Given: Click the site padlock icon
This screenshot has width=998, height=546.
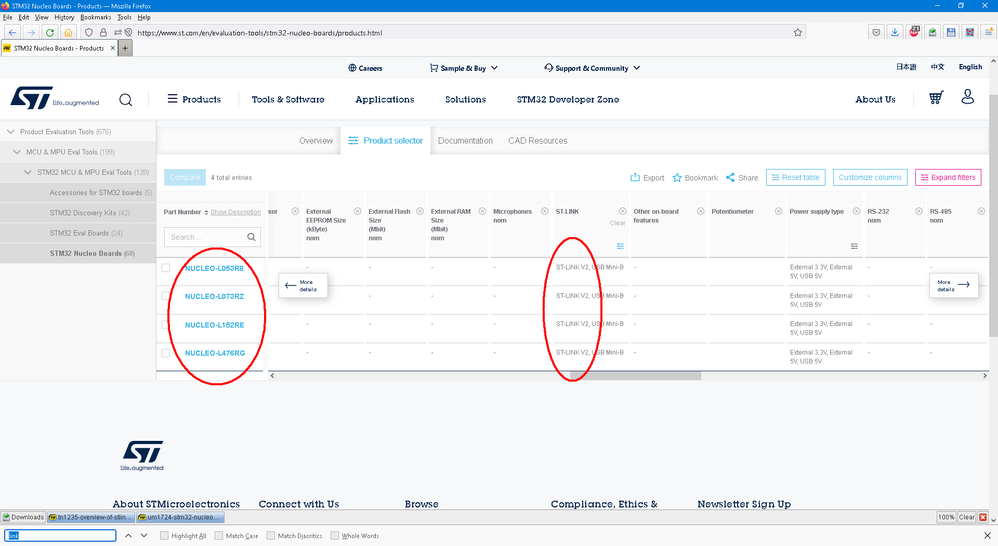Looking at the screenshot, I should point(103,32).
